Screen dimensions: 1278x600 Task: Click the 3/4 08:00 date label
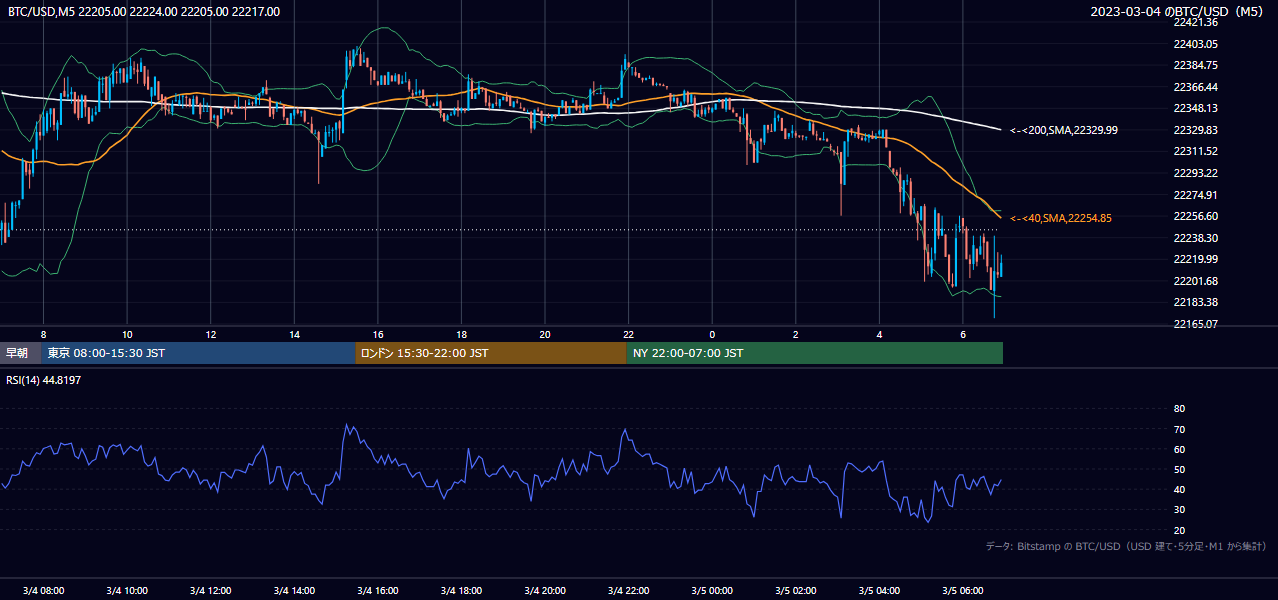coord(43,590)
